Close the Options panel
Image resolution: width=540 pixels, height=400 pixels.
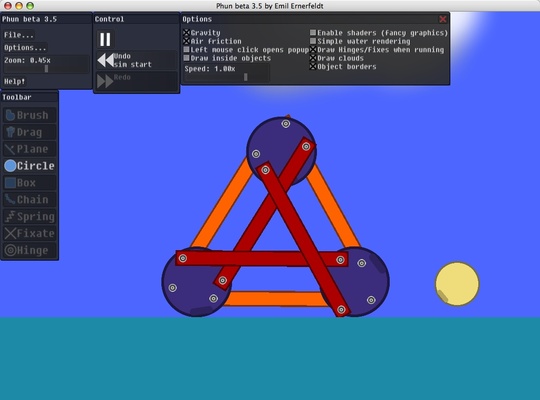tap(443, 19)
